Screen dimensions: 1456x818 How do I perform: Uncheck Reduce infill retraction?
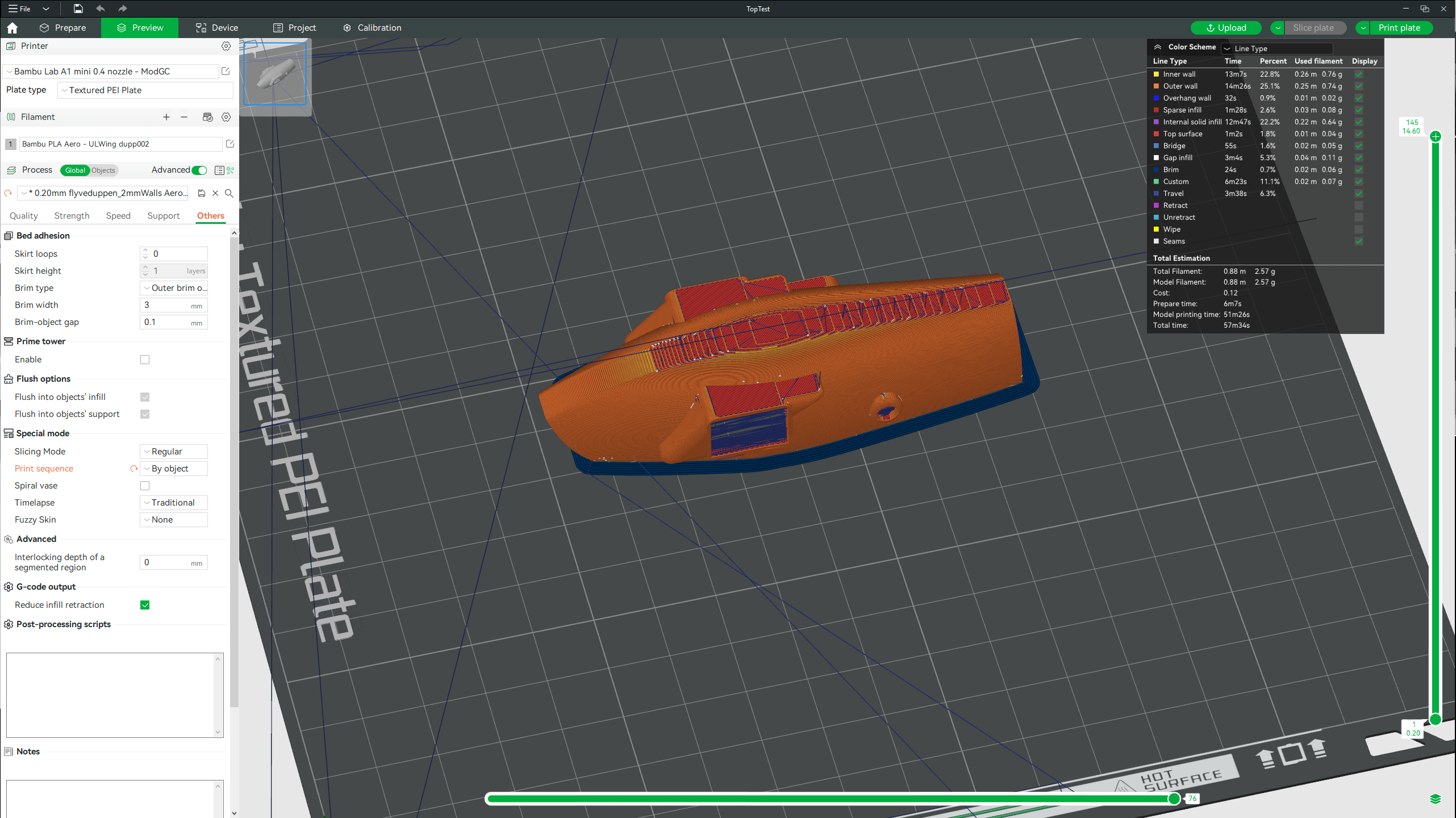coord(145,605)
